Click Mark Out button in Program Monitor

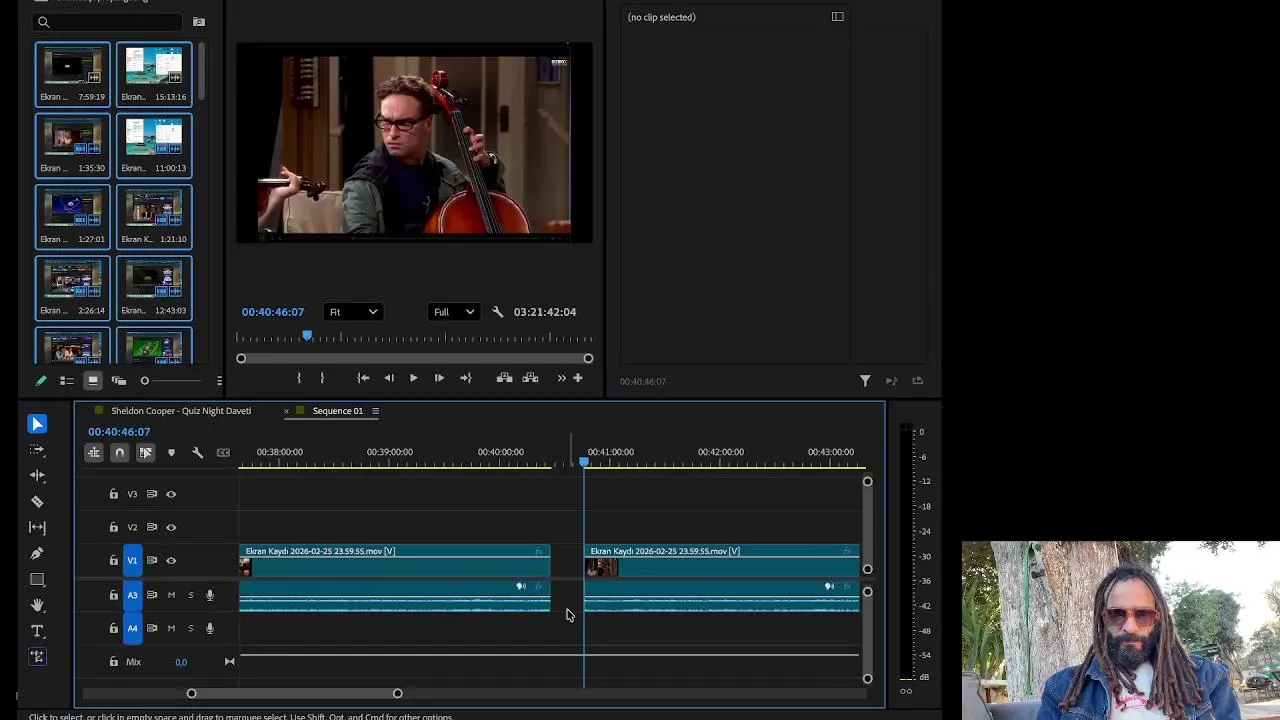[x=322, y=378]
